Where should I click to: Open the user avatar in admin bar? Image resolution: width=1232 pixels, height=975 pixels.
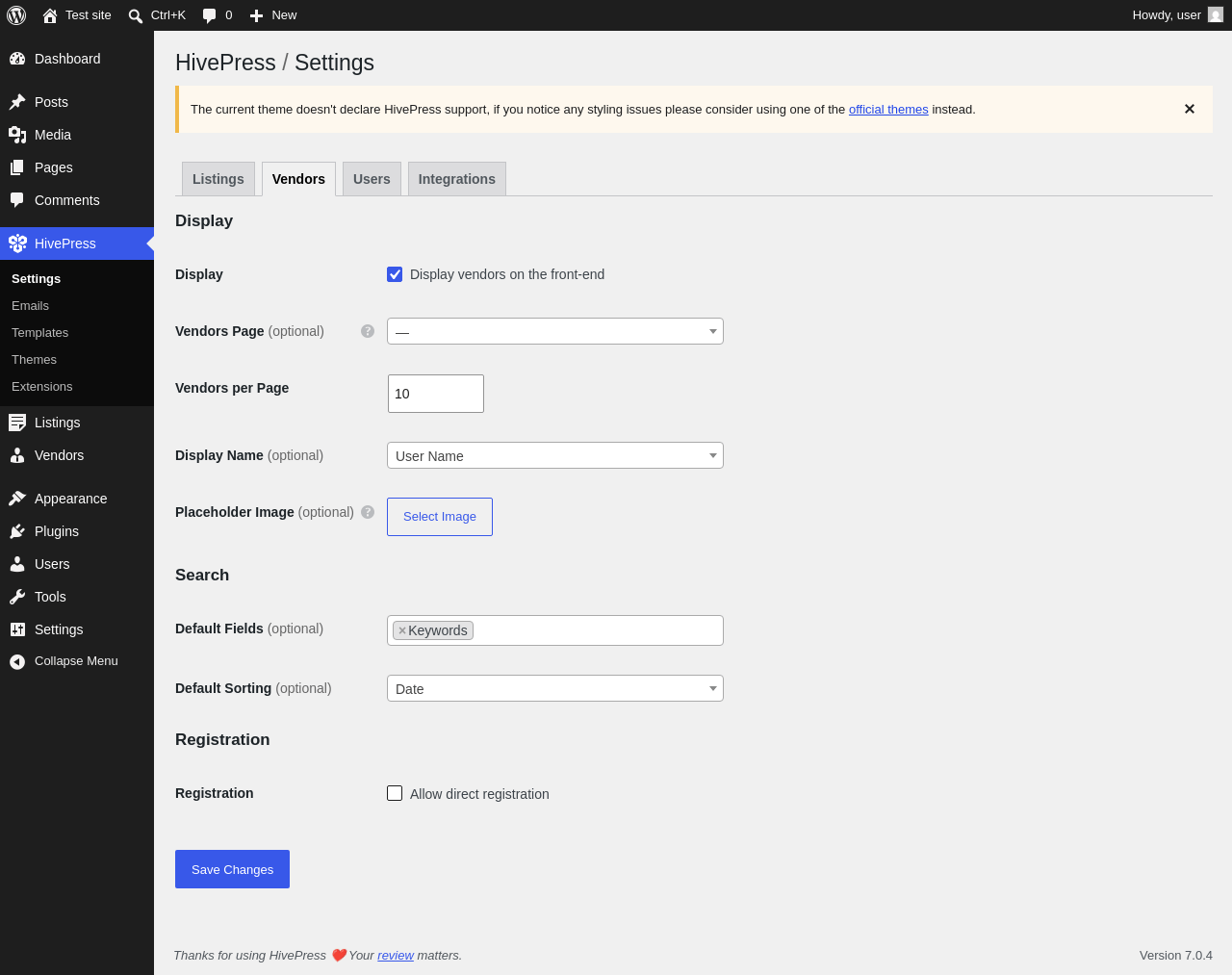[1216, 15]
